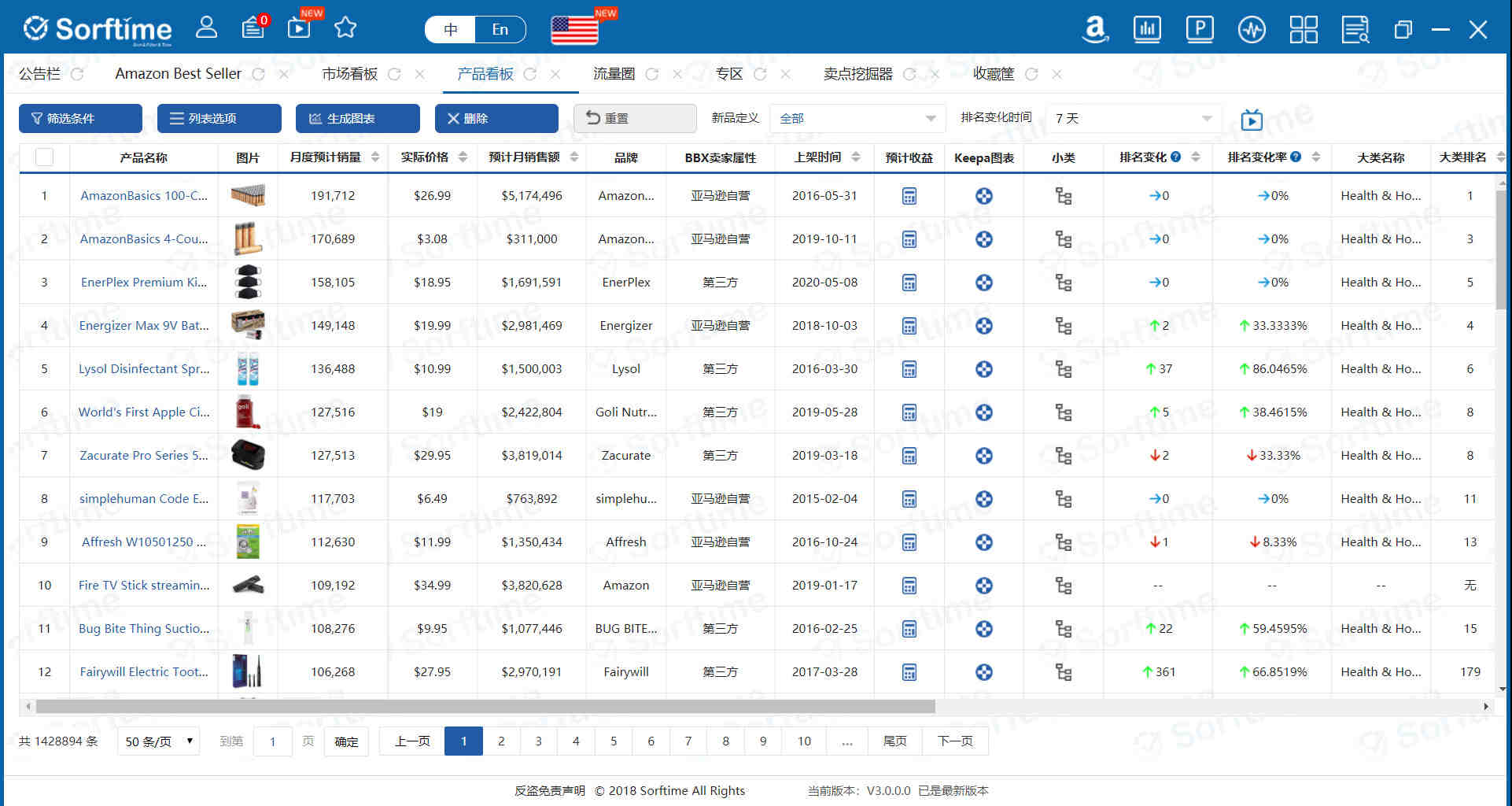
Task: Open the 50 条/页 page size dropdown
Action: [x=159, y=741]
